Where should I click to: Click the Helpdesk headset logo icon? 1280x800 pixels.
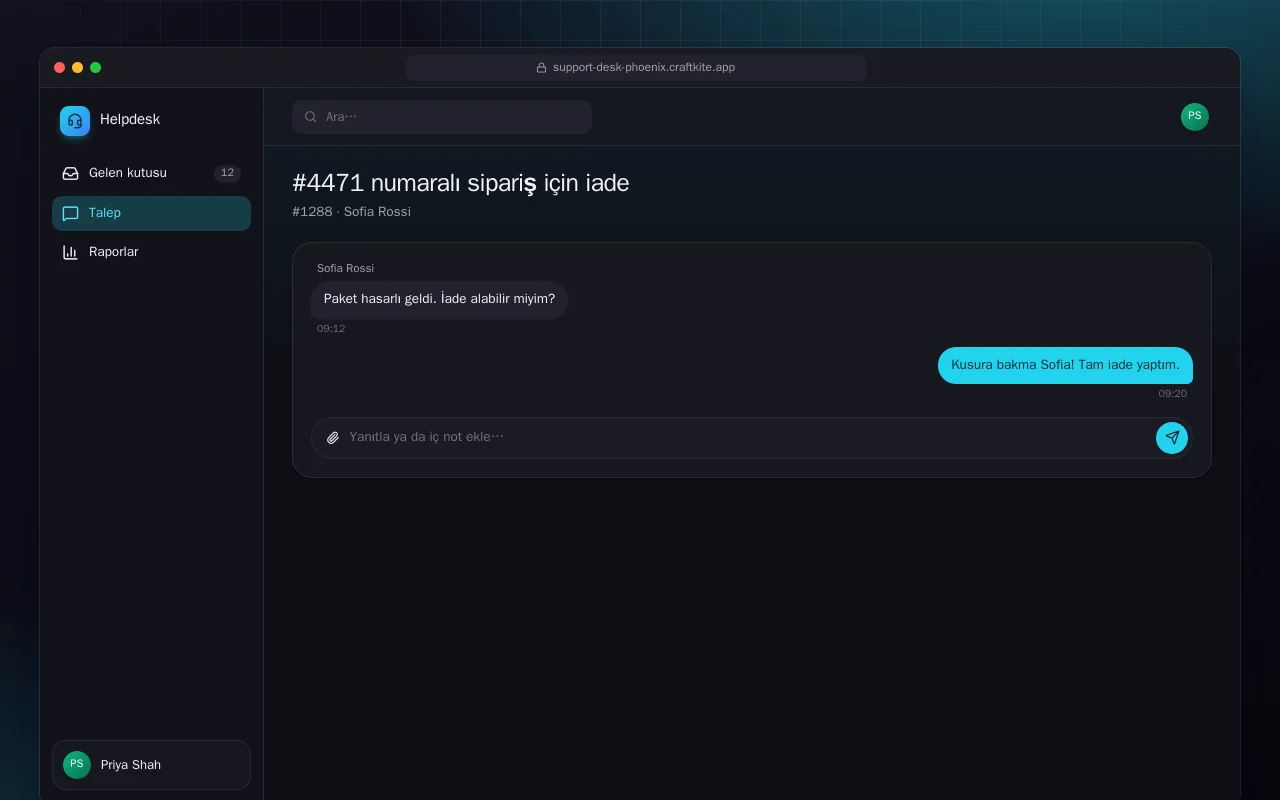pos(75,121)
